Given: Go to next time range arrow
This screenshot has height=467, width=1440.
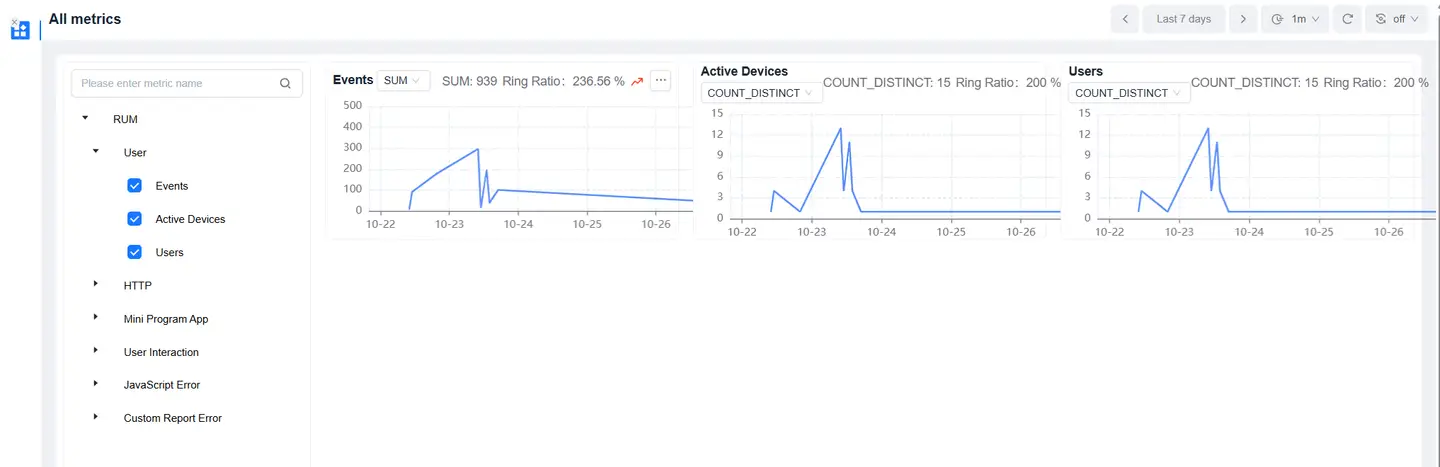Looking at the screenshot, I should click(1242, 19).
